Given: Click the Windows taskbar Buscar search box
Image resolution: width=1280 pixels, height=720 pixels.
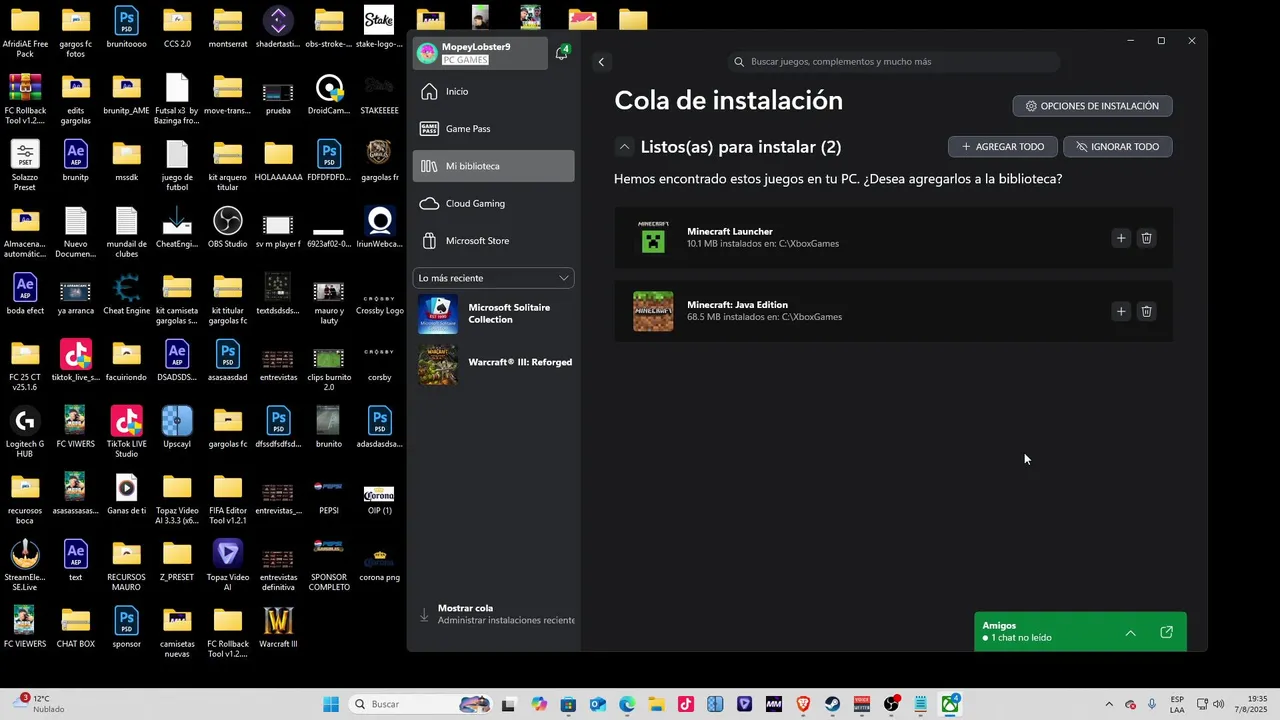Looking at the screenshot, I should [421, 704].
